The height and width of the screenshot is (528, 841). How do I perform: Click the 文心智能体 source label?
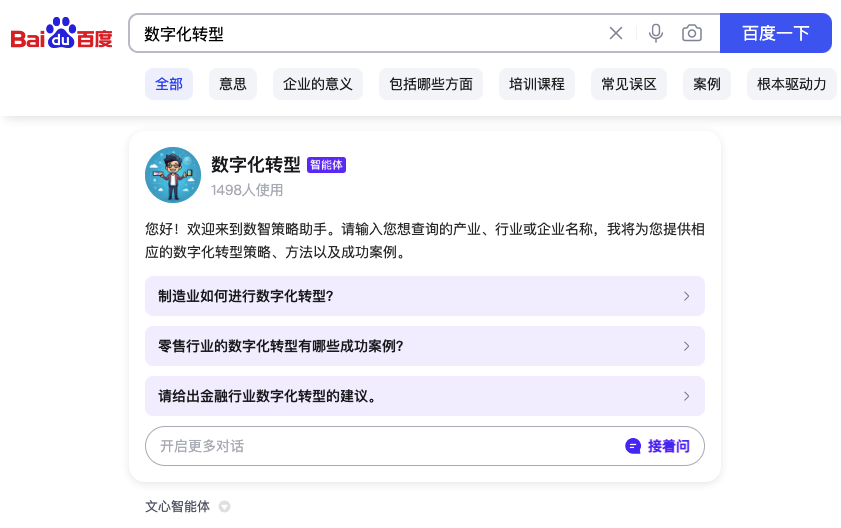point(178,507)
